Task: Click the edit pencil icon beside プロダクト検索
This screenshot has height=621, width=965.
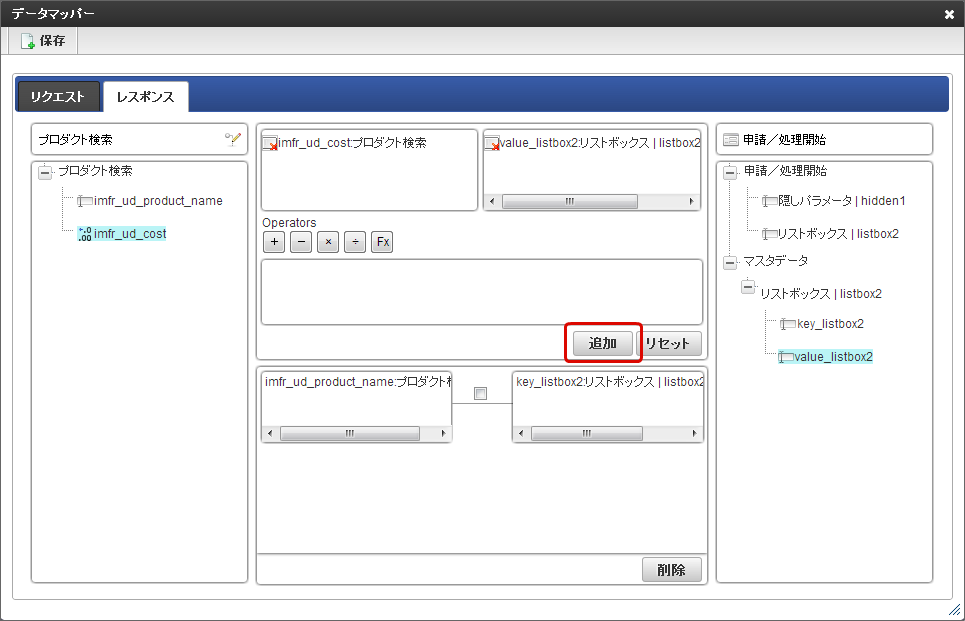Action: click(x=233, y=139)
